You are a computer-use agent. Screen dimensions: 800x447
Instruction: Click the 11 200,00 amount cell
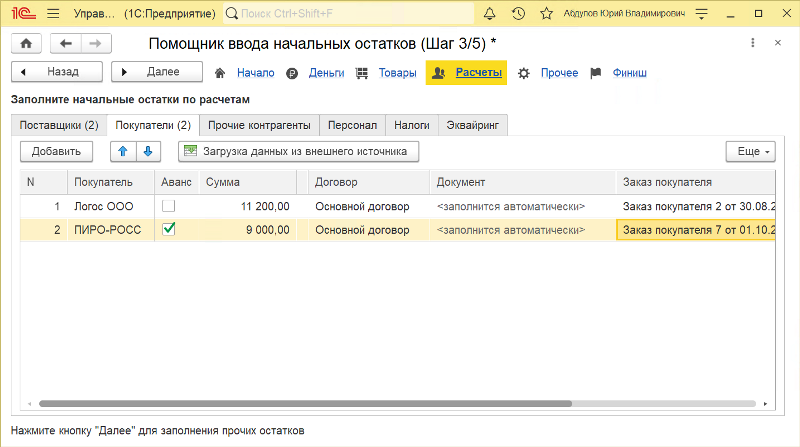pyautogui.click(x=248, y=206)
